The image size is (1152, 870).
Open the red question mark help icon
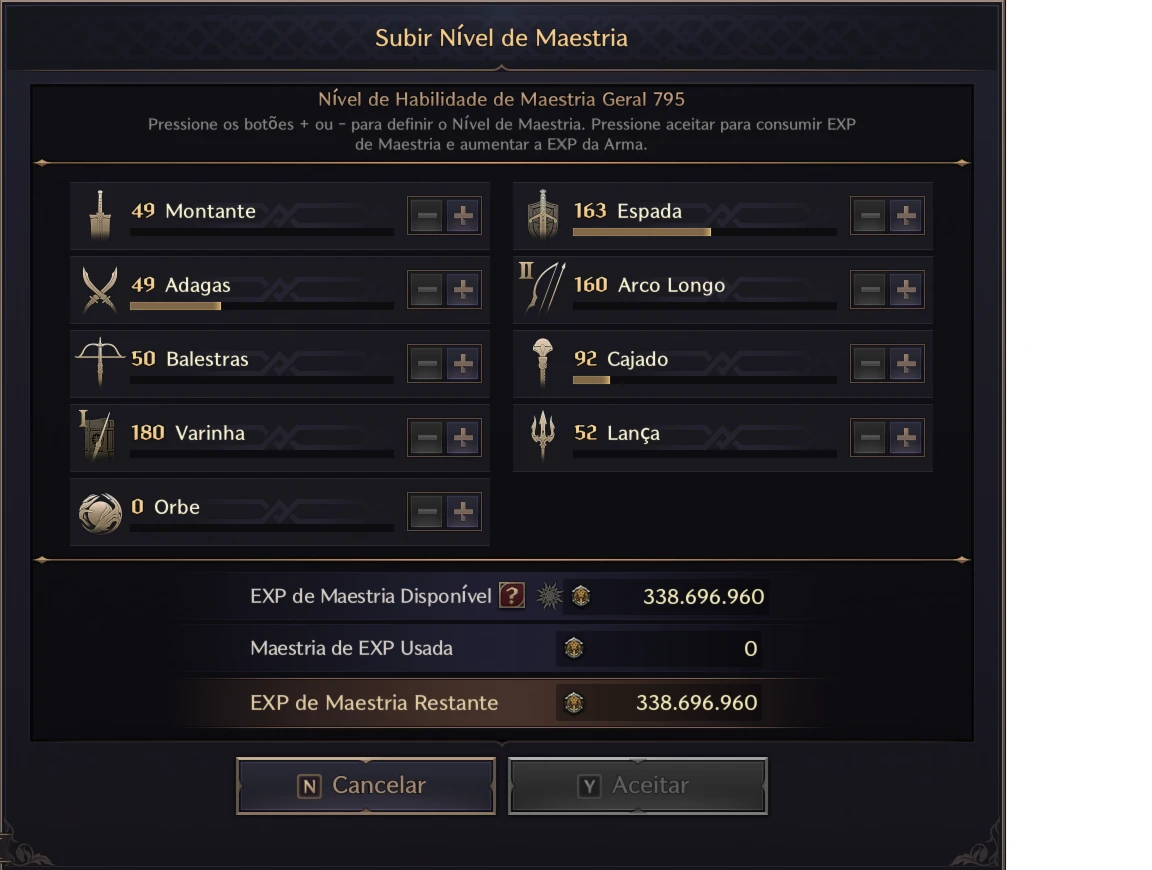511,596
